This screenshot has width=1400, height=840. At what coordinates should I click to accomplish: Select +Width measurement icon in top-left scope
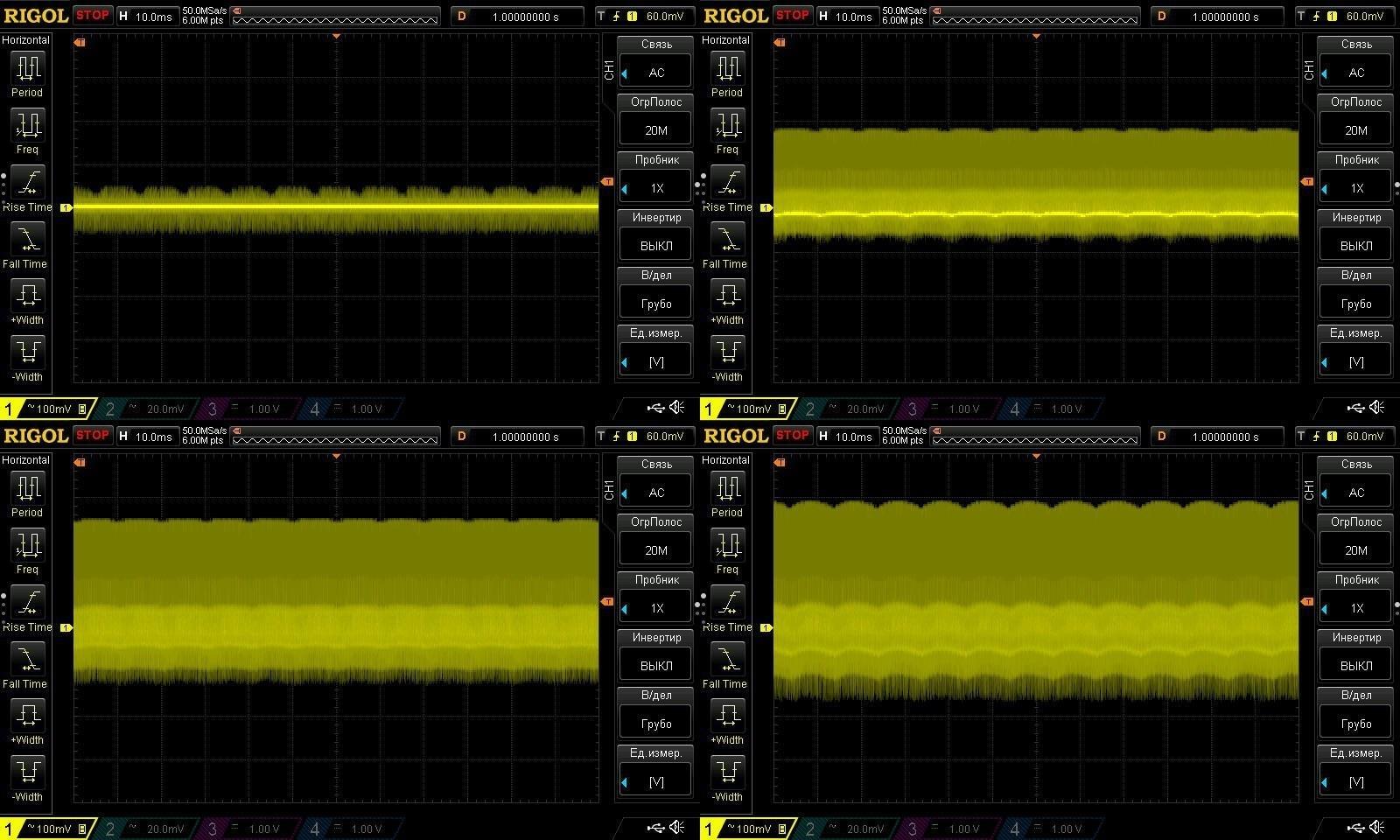click(27, 296)
